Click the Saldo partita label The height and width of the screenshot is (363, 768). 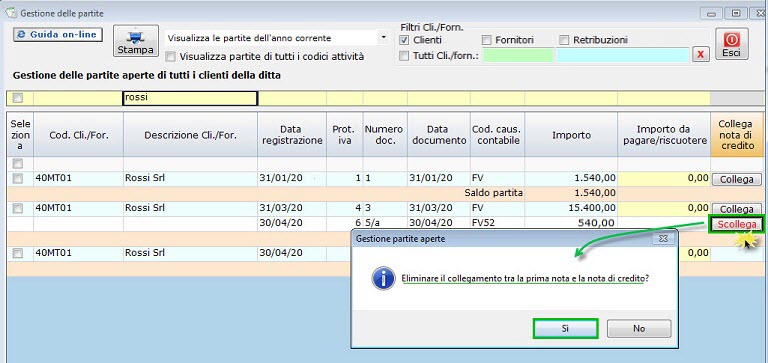(494, 193)
